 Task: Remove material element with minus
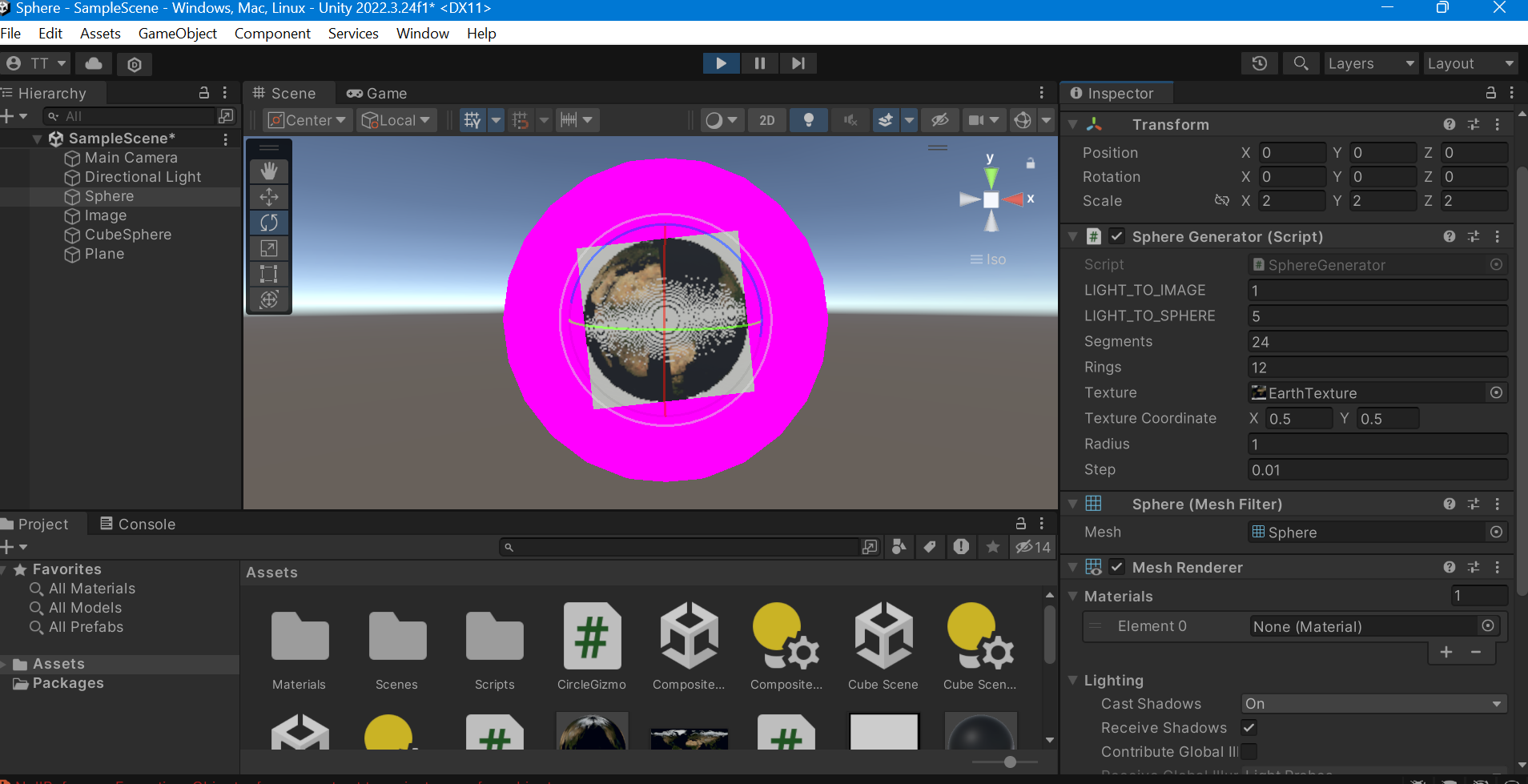point(1475,652)
